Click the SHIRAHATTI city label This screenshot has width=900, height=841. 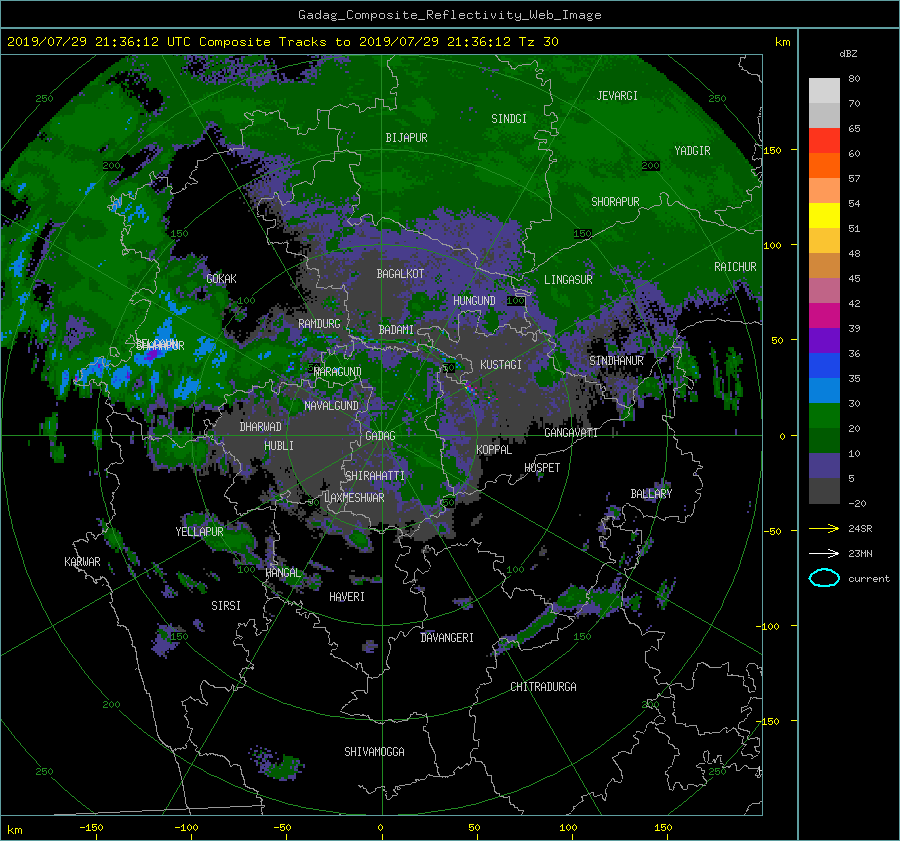[375, 475]
